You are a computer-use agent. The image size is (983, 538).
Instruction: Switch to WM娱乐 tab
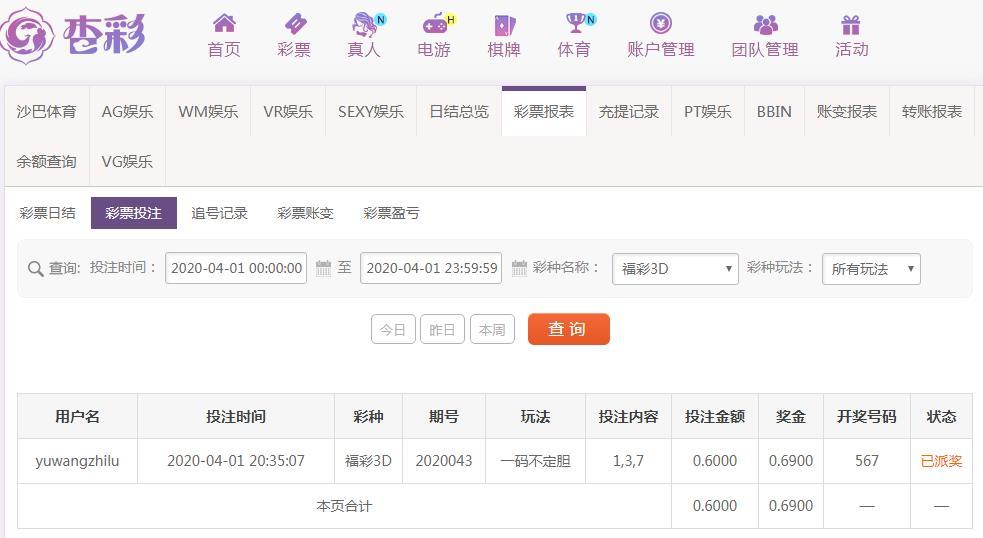tap(208, 112)
